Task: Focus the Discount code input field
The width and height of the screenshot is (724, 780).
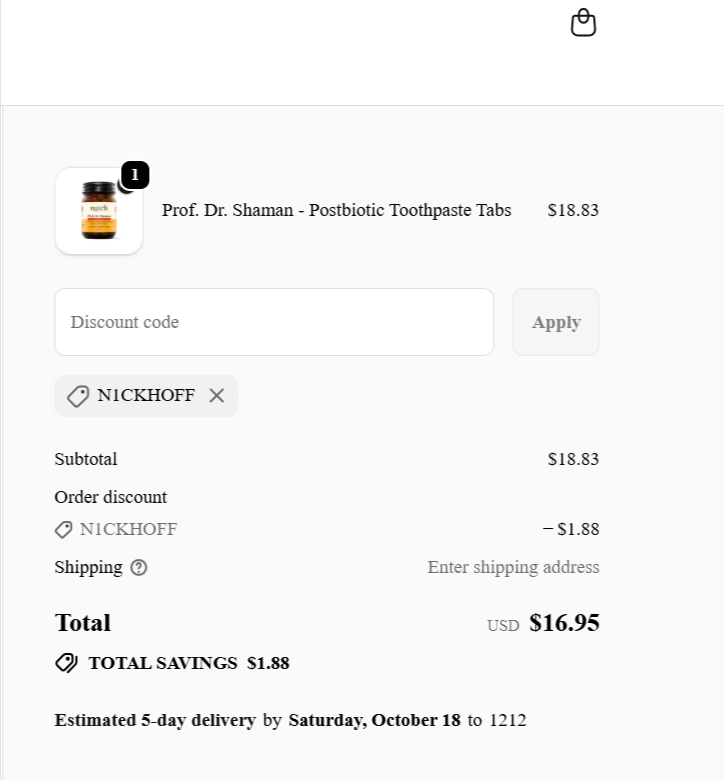Action: pyautogui.click(x=274, y=322)
